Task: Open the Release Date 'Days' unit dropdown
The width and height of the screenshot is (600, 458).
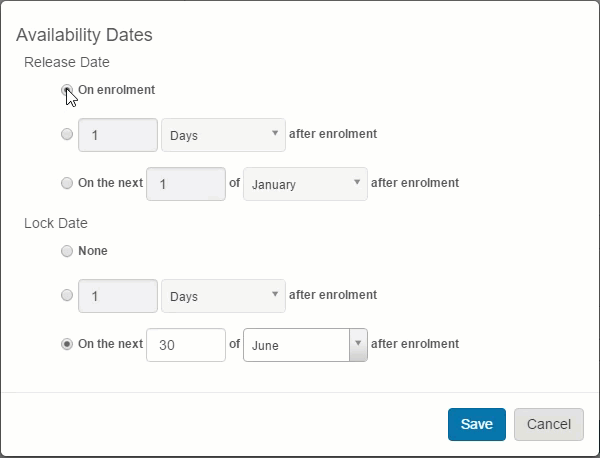Action: [223, 135]
